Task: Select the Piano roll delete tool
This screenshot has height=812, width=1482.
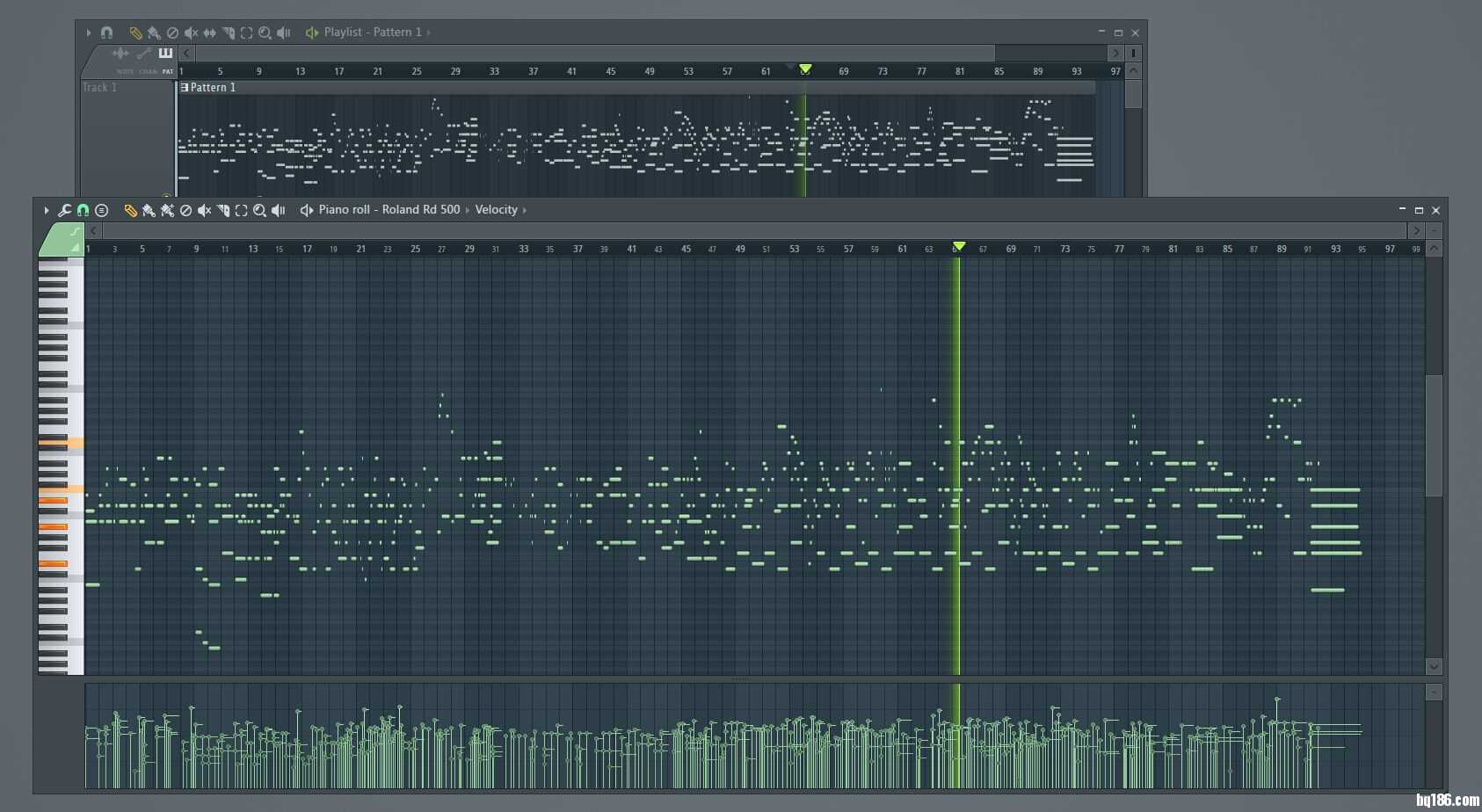Action: [185, 210]
